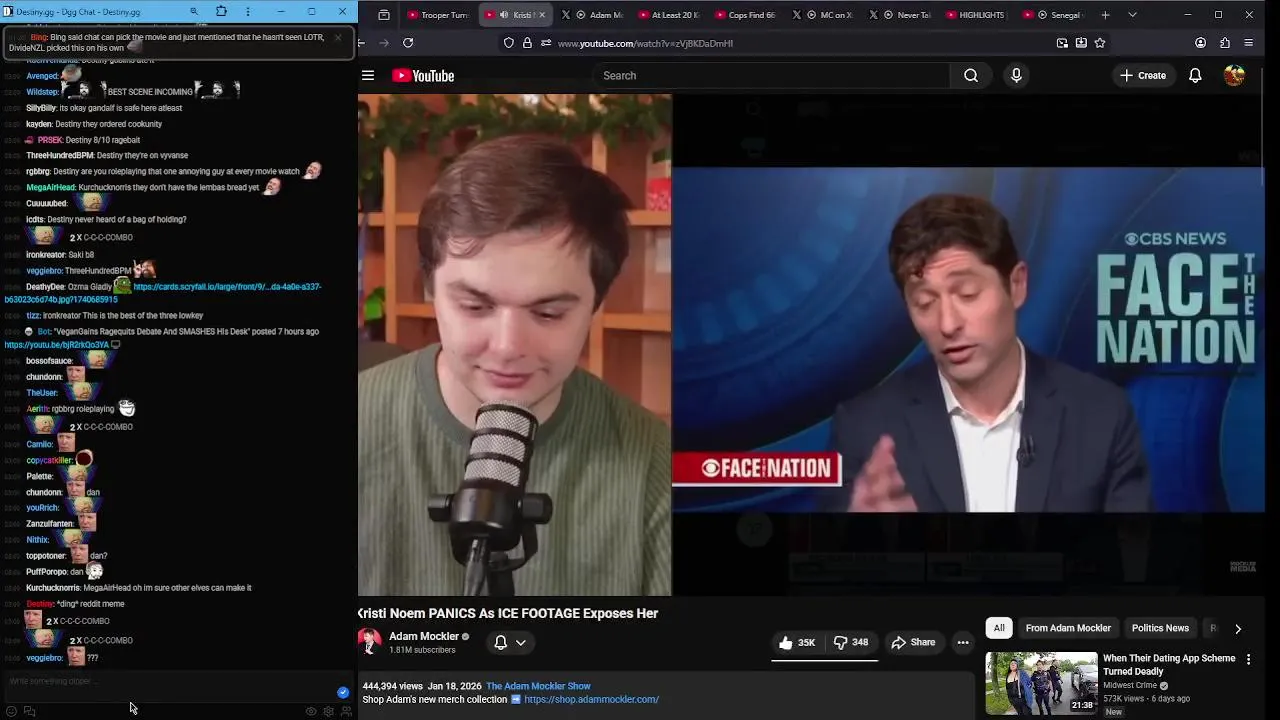This screenshot has width=1280, height=720.
Task: Open tracking protection shield icon
Action: pos(509,43)
